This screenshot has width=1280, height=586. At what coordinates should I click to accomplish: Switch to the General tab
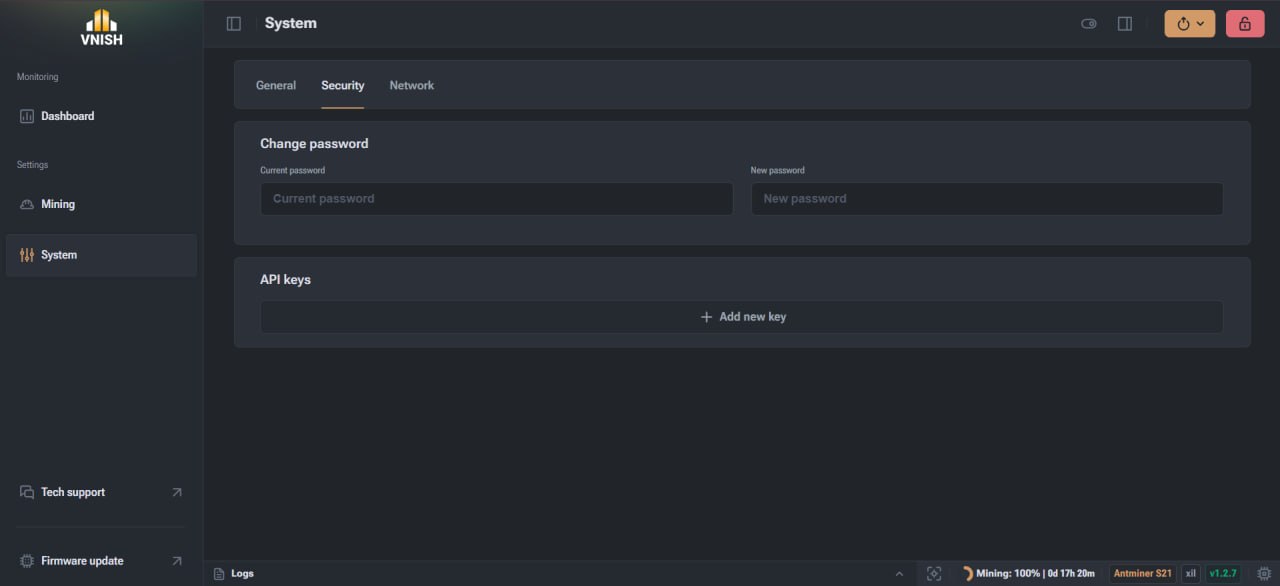[276, 86]
